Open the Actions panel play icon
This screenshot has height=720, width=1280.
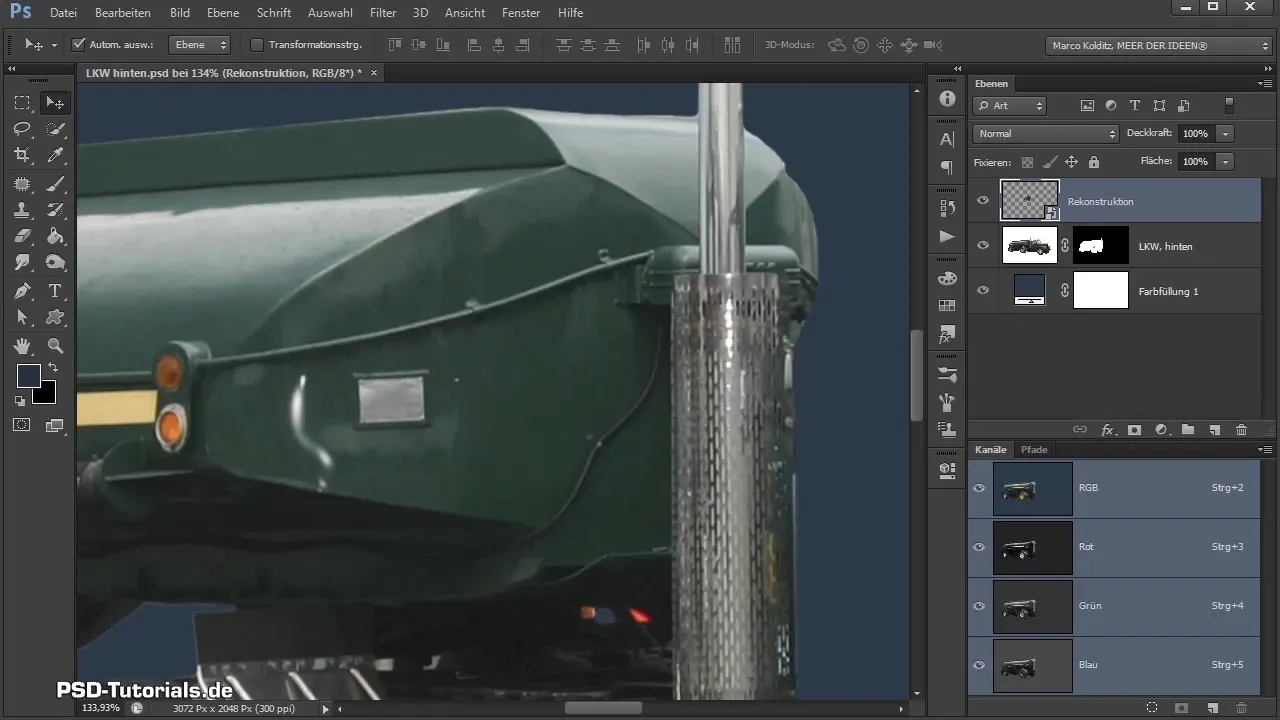point(947,236)
